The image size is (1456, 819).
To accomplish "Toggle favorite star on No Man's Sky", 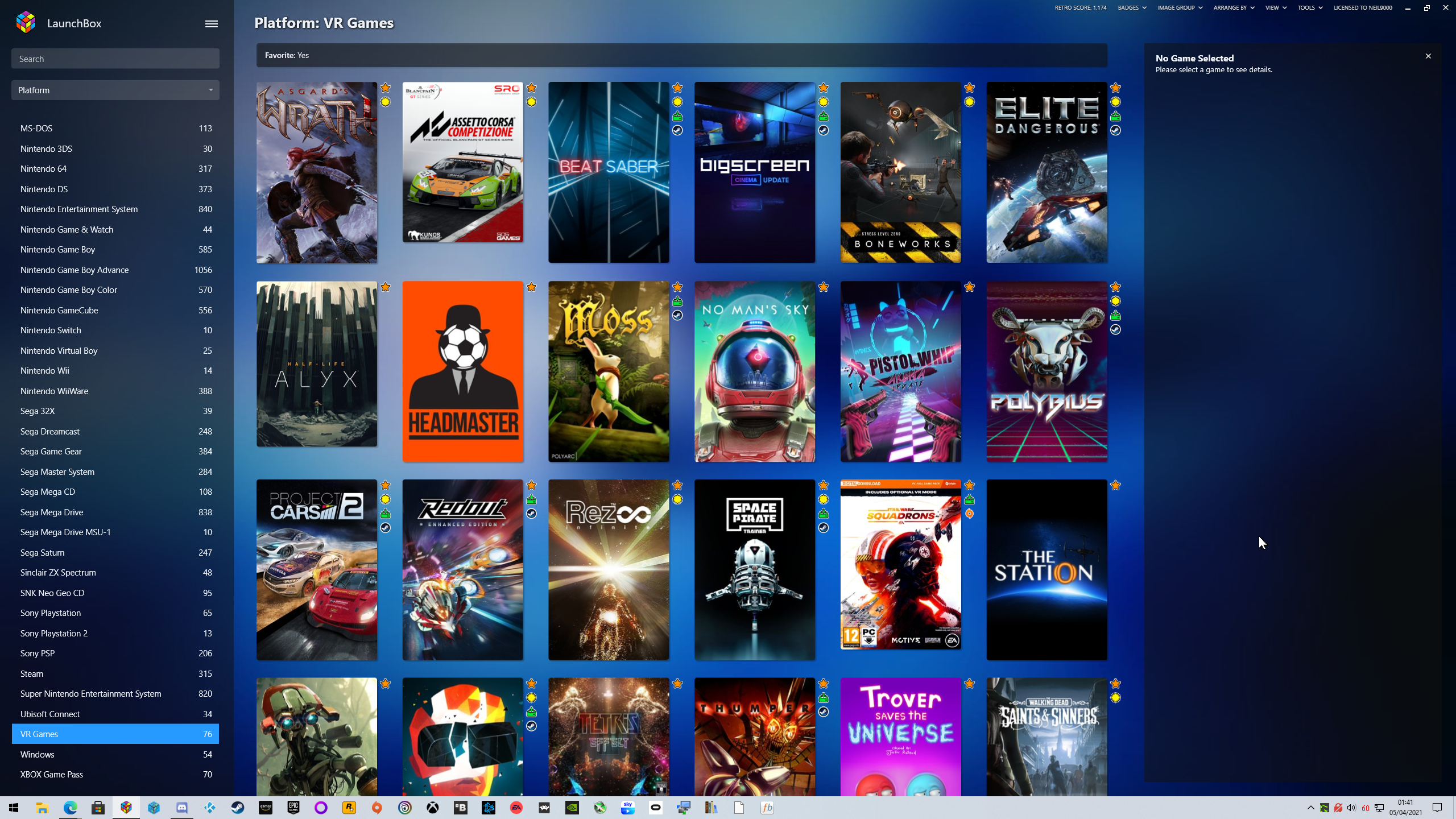I will click(x=824, y=287).
